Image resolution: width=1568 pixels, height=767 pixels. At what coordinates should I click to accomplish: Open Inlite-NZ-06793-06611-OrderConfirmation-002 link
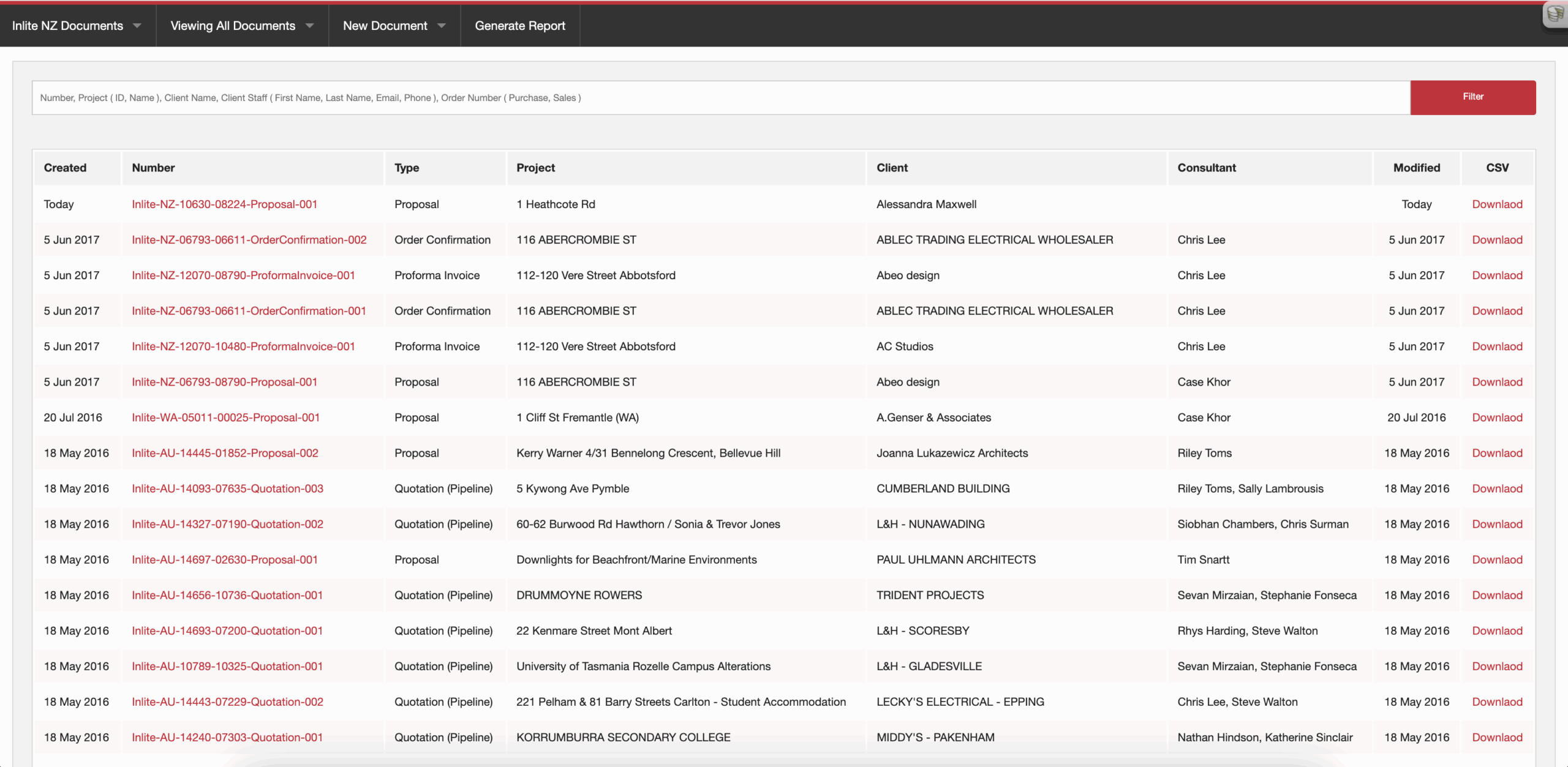(x=249, y=240)
